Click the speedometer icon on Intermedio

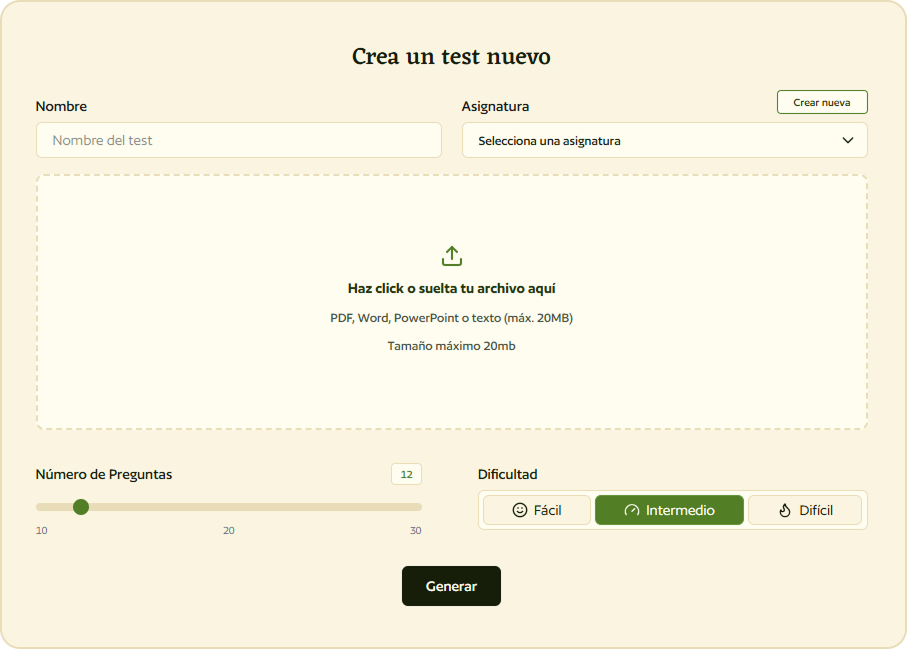[x=631, y=509]
